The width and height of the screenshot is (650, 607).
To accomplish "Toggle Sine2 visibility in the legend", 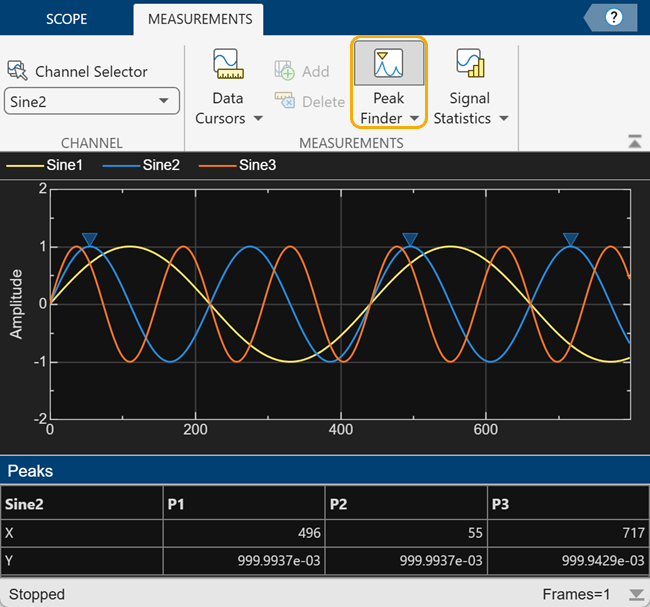I will point(141,165).
